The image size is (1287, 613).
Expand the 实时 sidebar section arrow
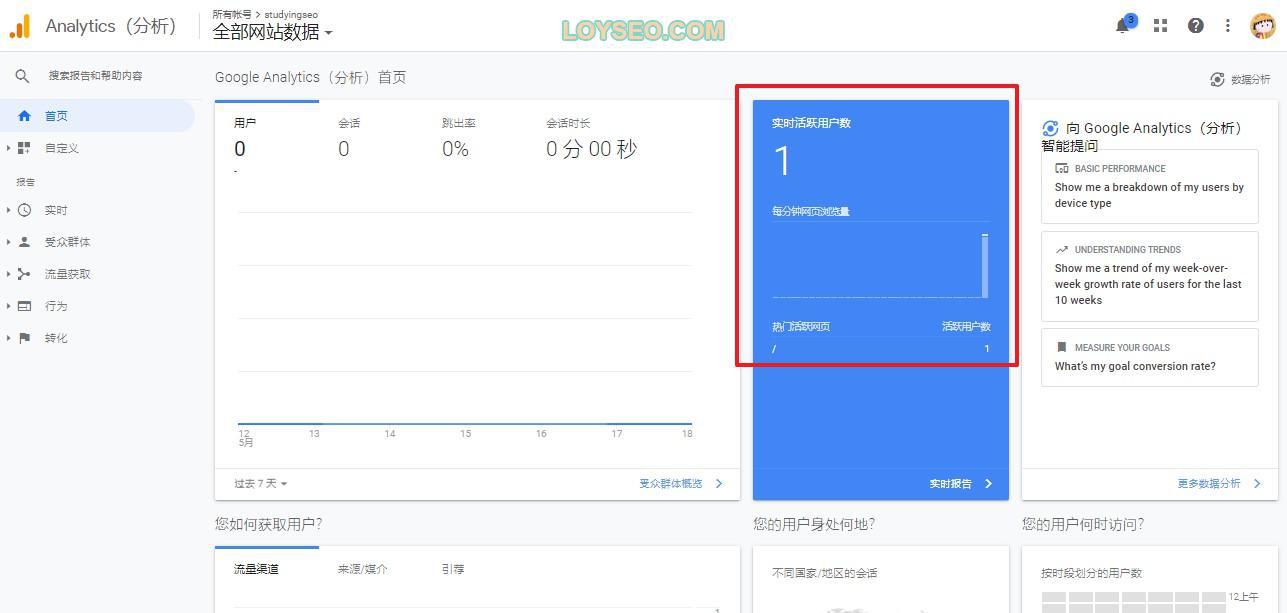(x=8, y=210)
